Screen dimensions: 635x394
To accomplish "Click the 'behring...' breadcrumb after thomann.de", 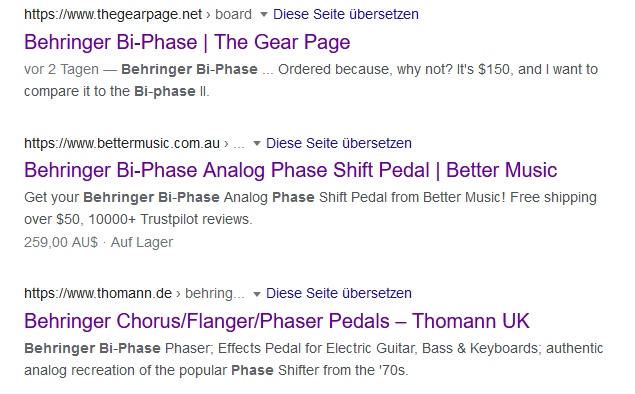I will pos(215,293).
